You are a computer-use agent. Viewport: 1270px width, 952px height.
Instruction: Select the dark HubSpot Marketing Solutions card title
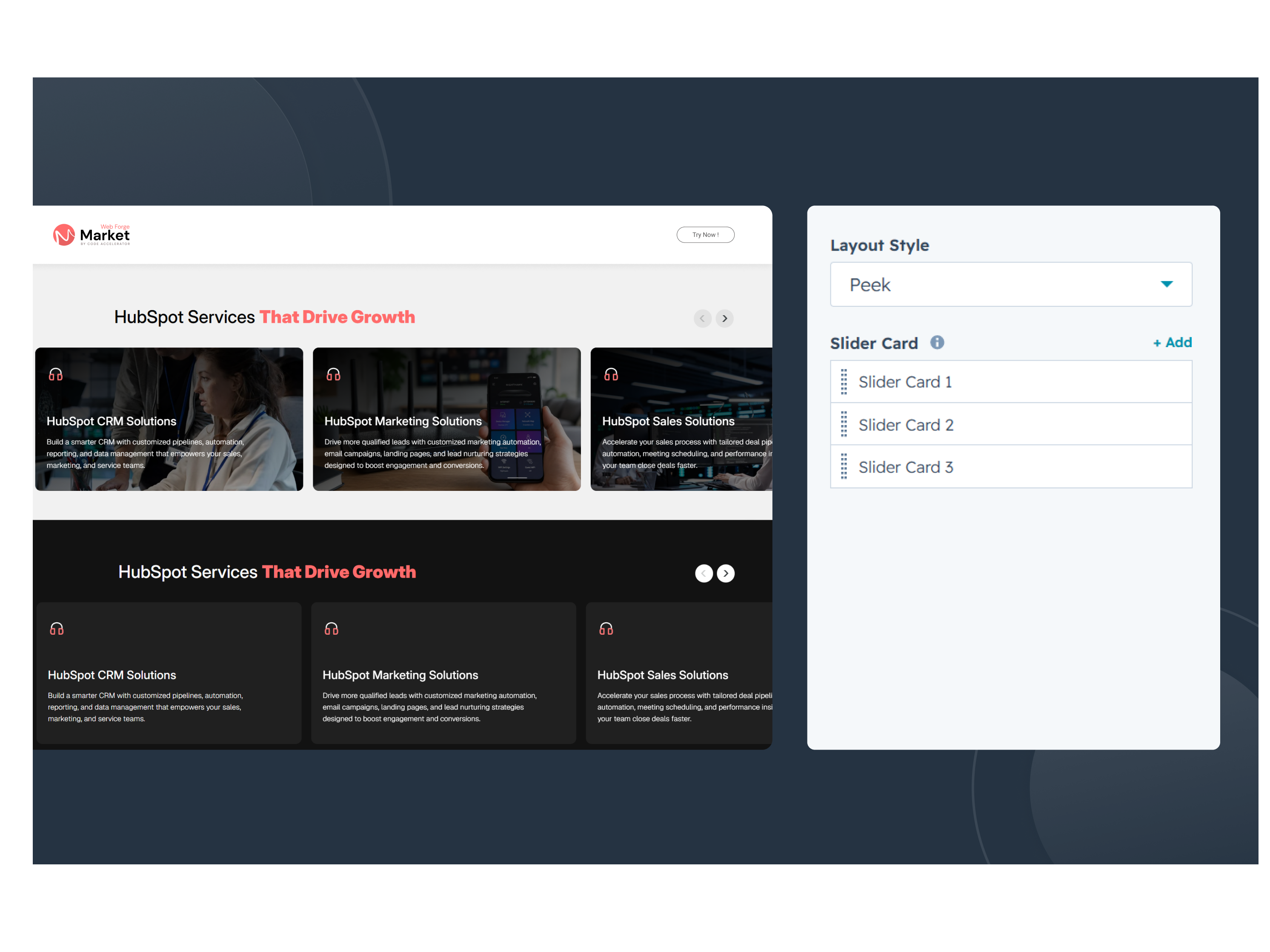tap(400, 676)
